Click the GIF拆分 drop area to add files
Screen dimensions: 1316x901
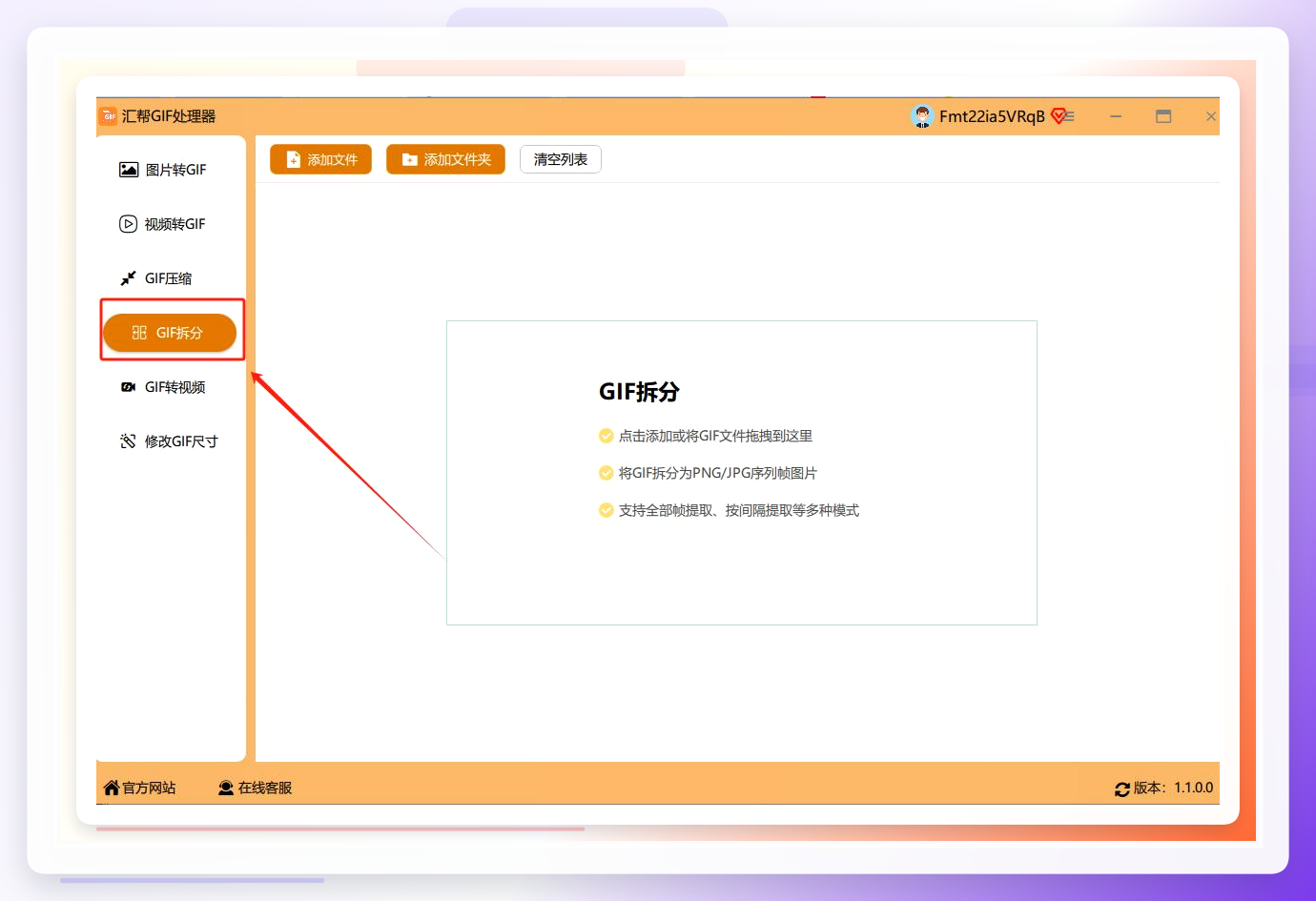click(x=742, y=473)
